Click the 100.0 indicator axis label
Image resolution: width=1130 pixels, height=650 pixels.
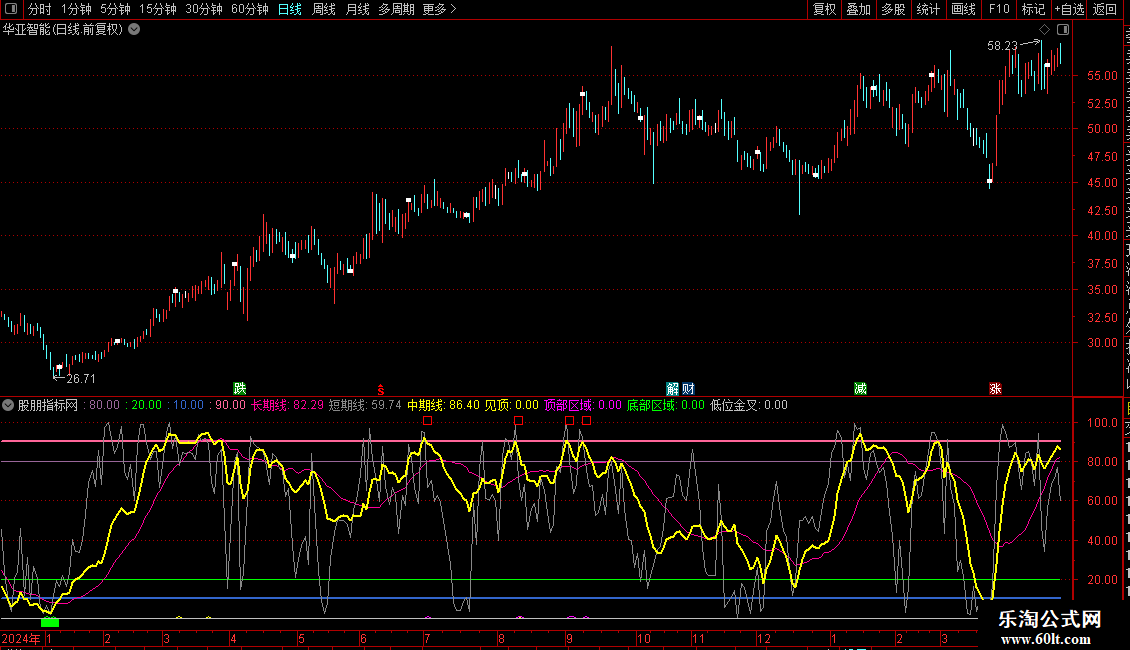[1102, 422]
